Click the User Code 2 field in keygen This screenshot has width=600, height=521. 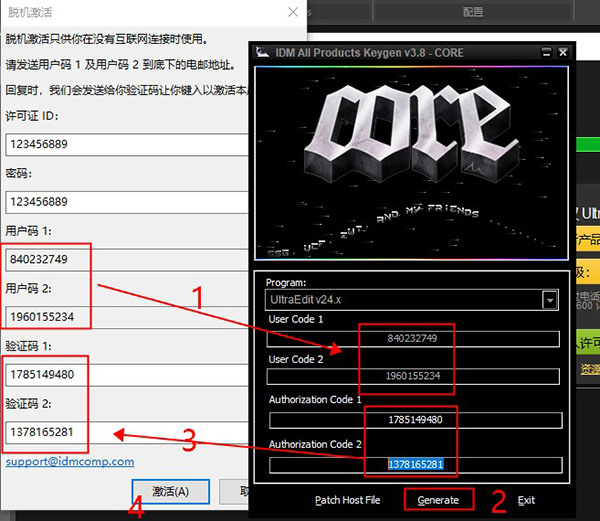(x=412, y=376)
